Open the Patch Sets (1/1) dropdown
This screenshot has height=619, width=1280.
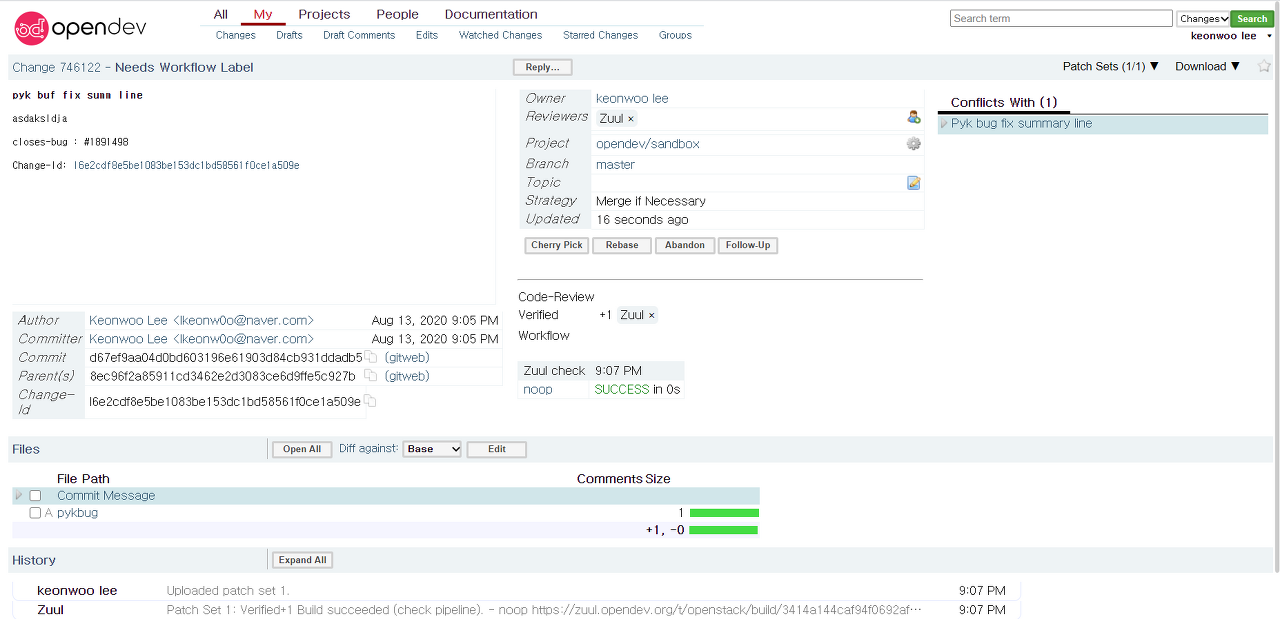[1110, 67]
